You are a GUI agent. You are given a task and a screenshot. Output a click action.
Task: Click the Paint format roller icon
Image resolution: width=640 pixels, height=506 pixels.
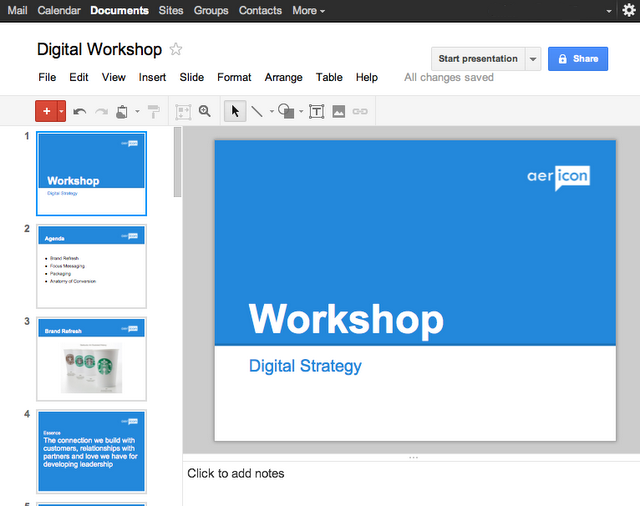click(x=153, y=111)
